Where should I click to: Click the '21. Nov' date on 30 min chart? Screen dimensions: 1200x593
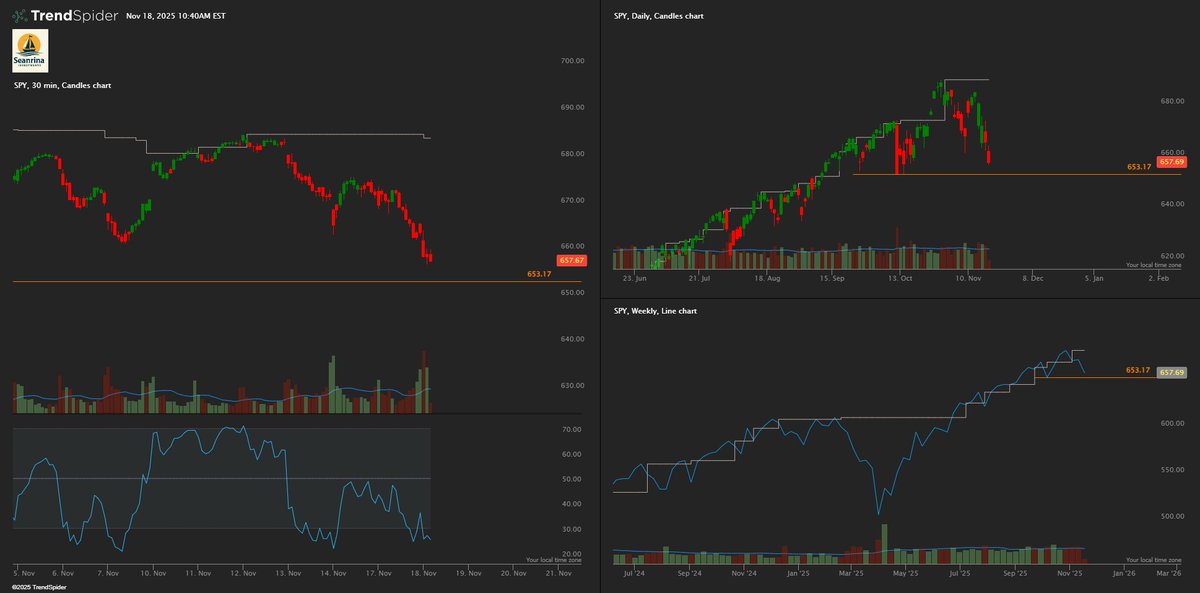pyautogui.click(x=558, y=574)
